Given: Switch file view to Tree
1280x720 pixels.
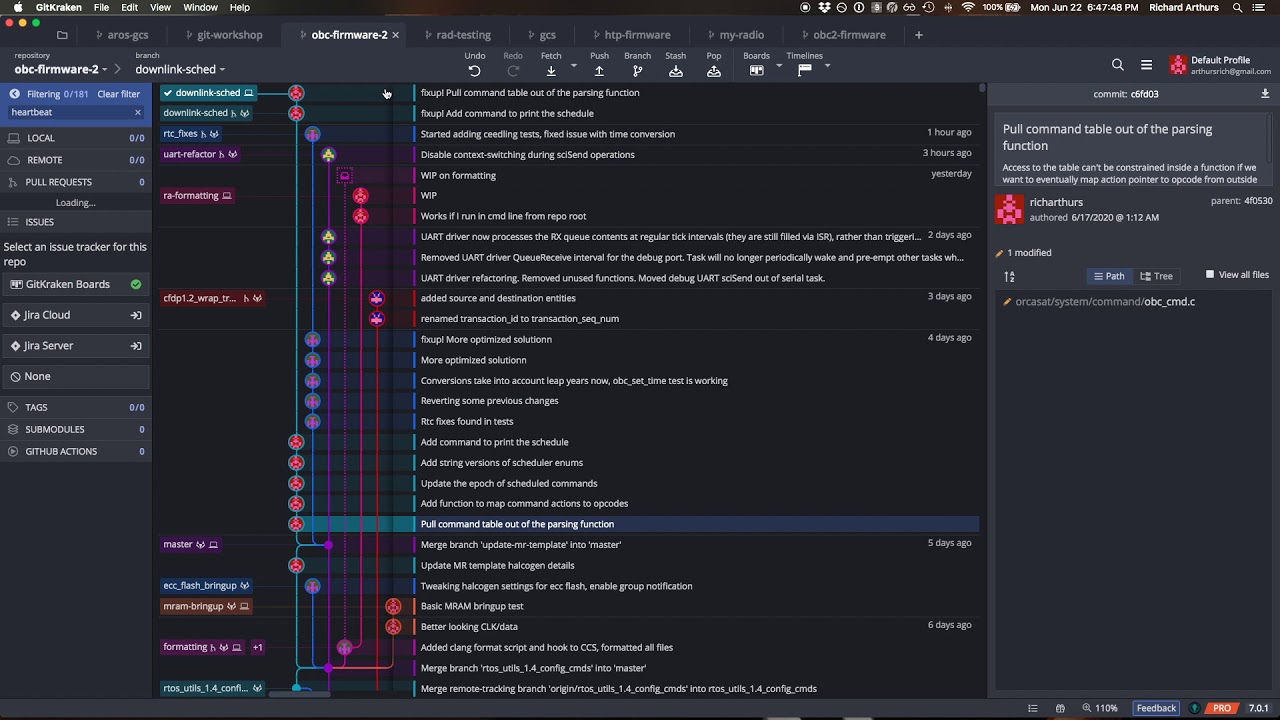Looking at the screenshot, I should click(x=1156, y=276).
